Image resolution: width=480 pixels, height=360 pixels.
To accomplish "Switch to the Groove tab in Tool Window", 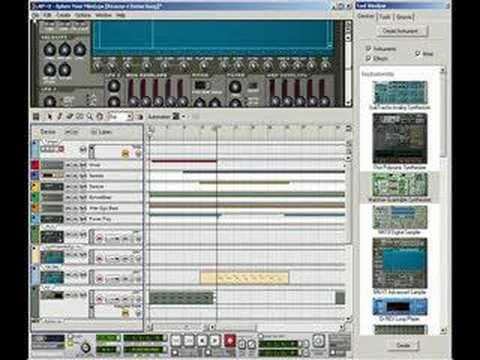I will pyautogui.click(x=404, y=17).
